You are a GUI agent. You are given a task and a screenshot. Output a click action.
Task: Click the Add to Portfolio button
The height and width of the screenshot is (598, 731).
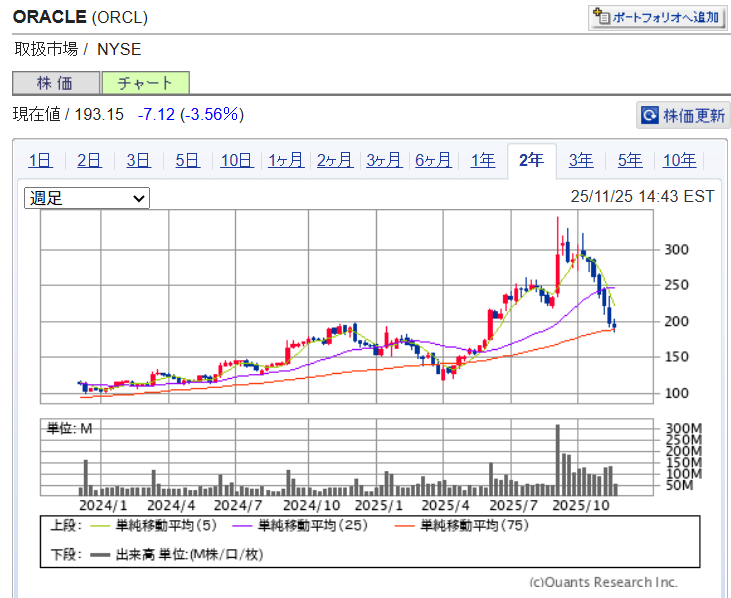tap(656, 17)
